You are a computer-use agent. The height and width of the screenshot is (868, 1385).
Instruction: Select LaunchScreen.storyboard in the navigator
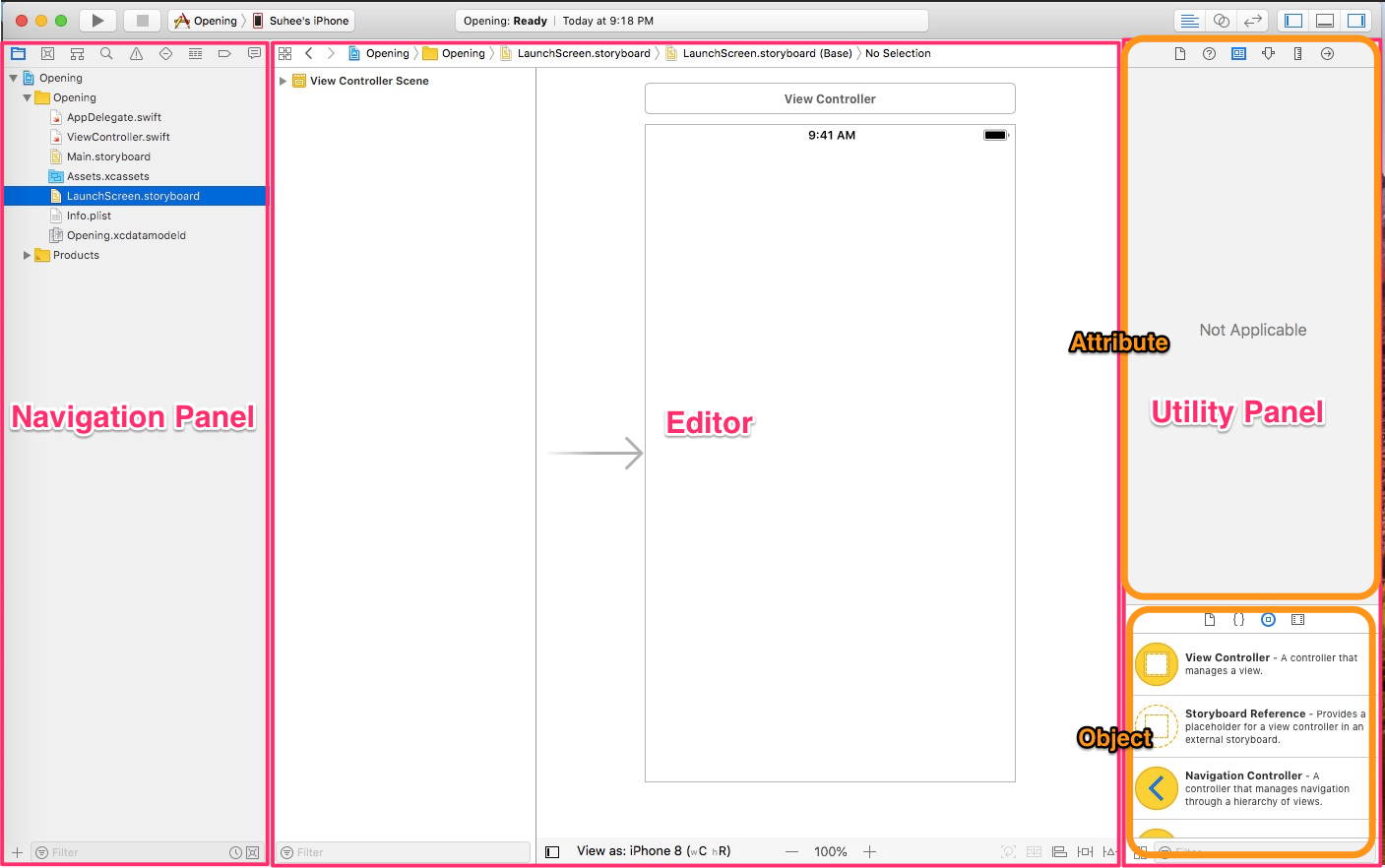coord(134,196)
